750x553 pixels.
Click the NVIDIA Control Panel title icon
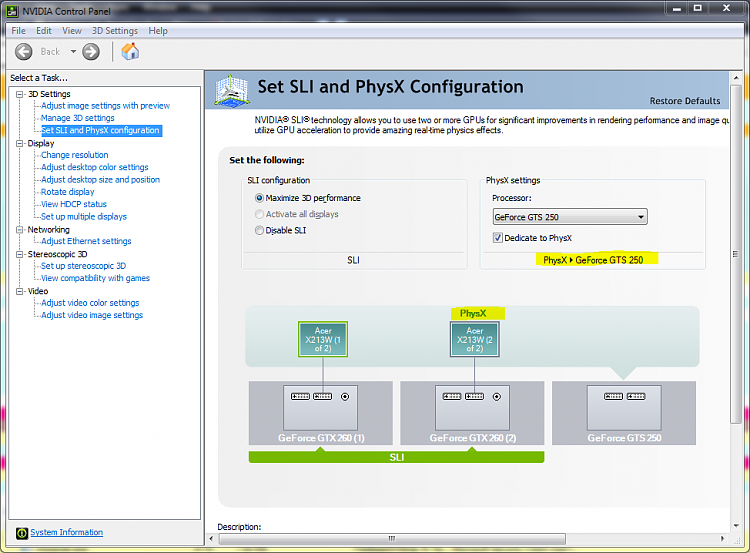(x=12, y=11)
